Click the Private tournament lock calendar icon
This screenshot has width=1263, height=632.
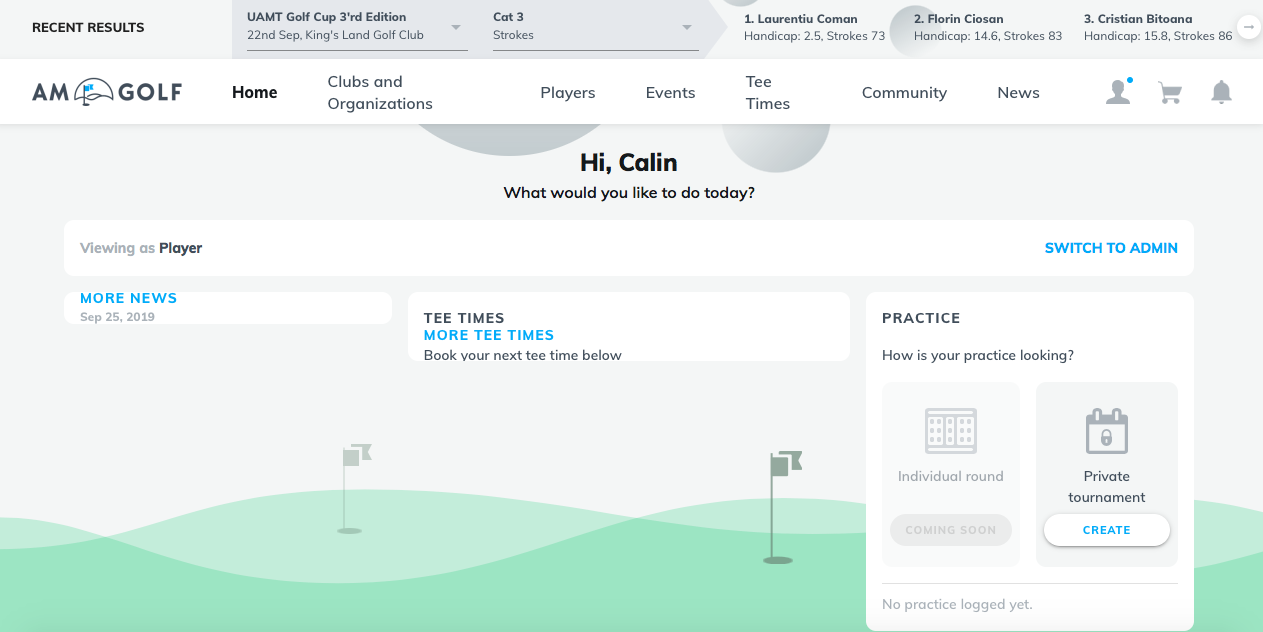pos(1107,431)
